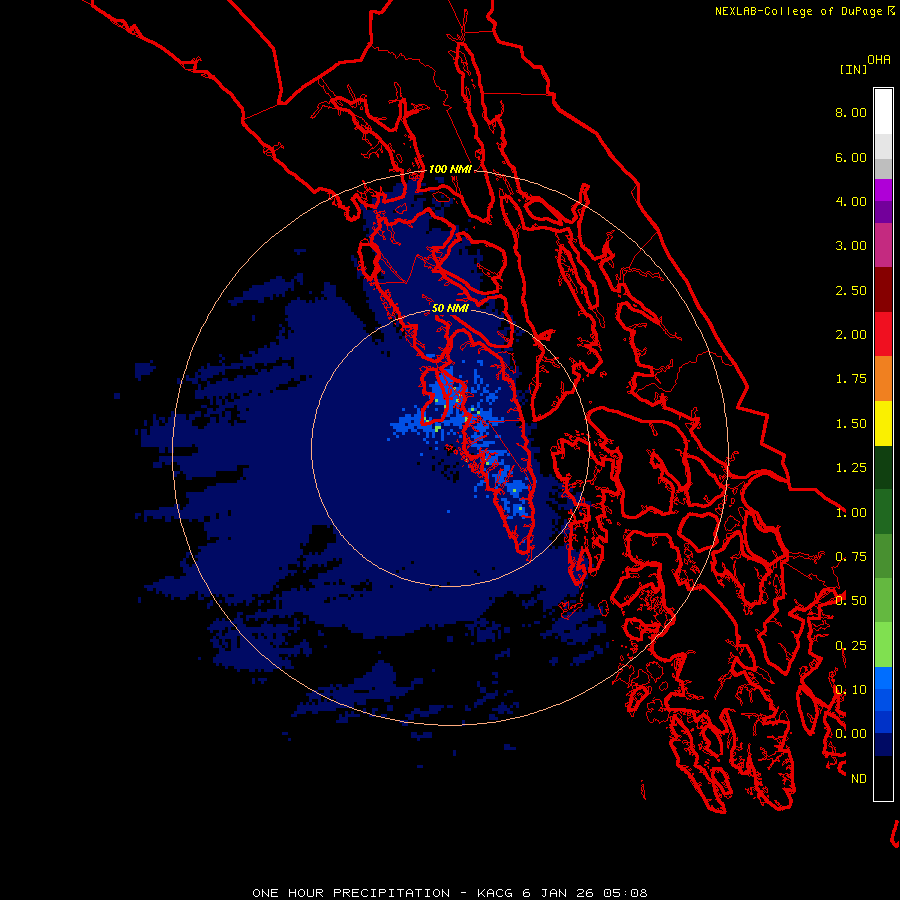Pick the white 8.00 color swatch
The width and height of the screenshot is (900, 900).
tap(883, 112)
